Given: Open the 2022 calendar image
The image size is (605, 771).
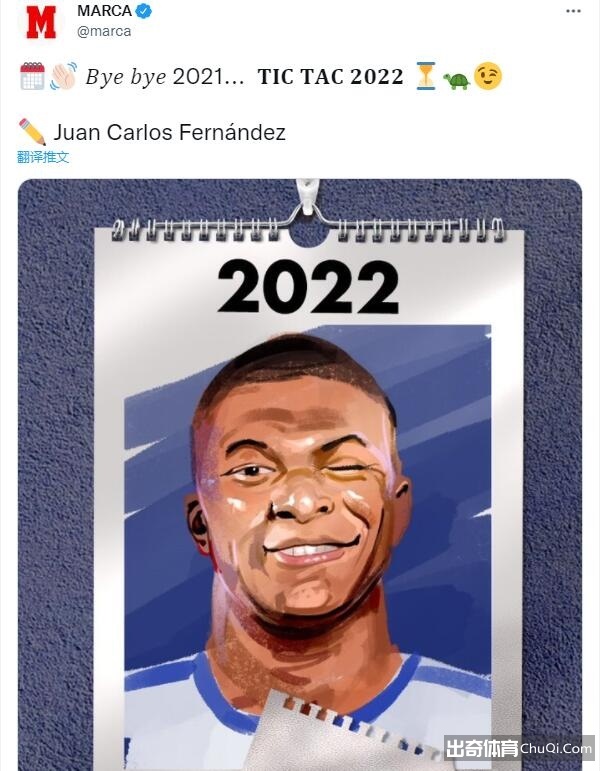Looking at the screenshot, I should 300,474.
